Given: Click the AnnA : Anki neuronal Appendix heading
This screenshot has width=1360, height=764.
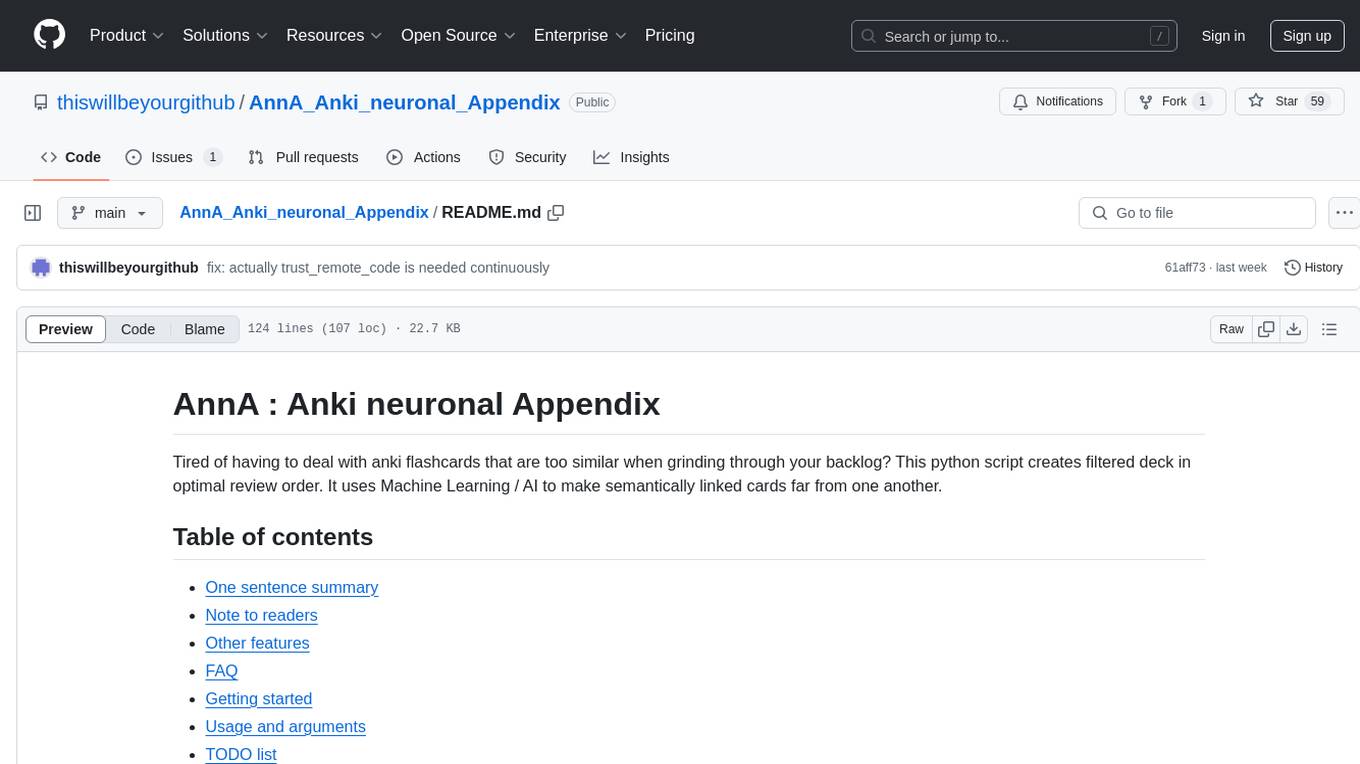Looking at the screenshot, I should point(416,404).
